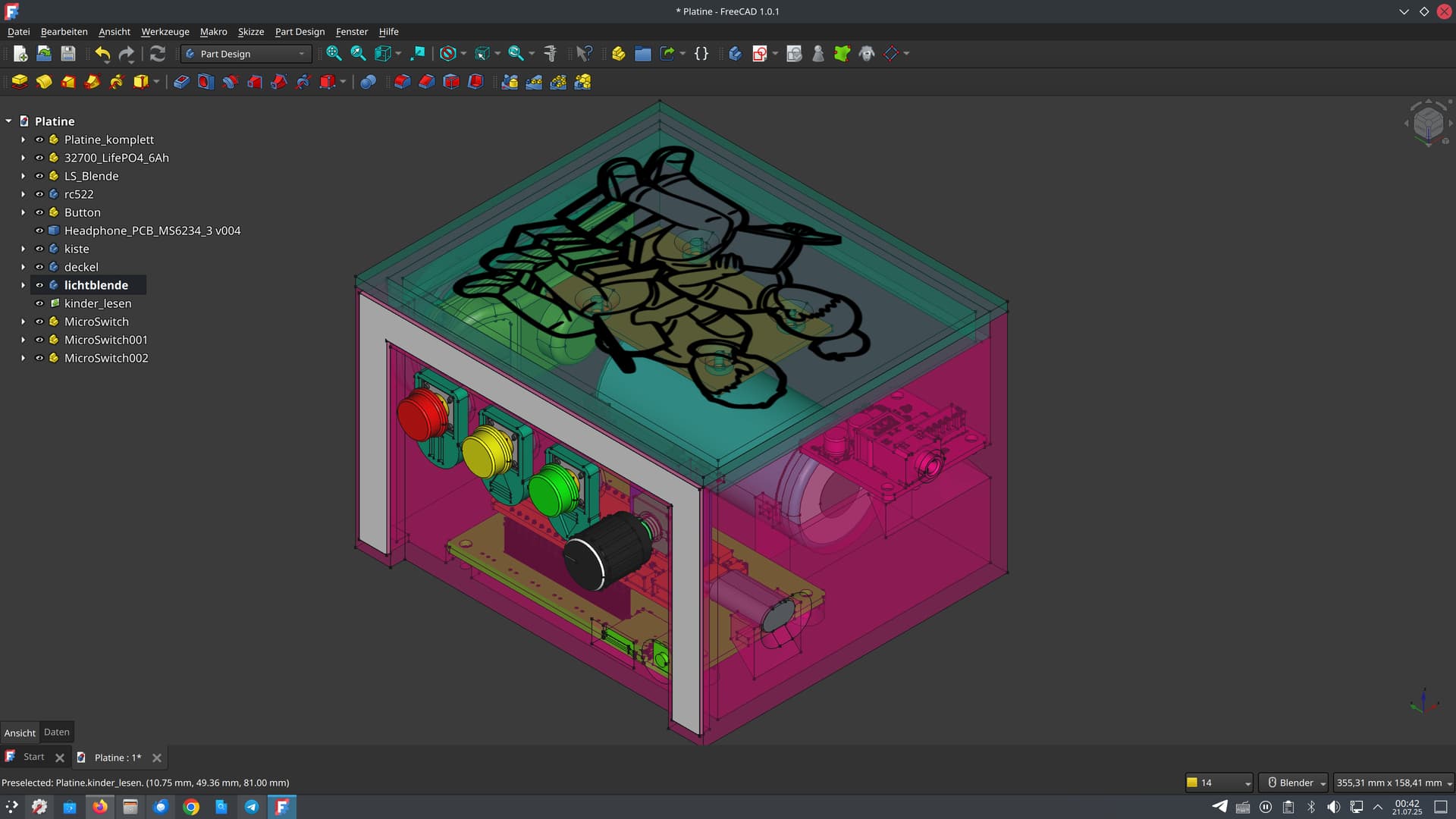Click the Linear Pattern icon
1456x819 pixels.
click(534, 82)
